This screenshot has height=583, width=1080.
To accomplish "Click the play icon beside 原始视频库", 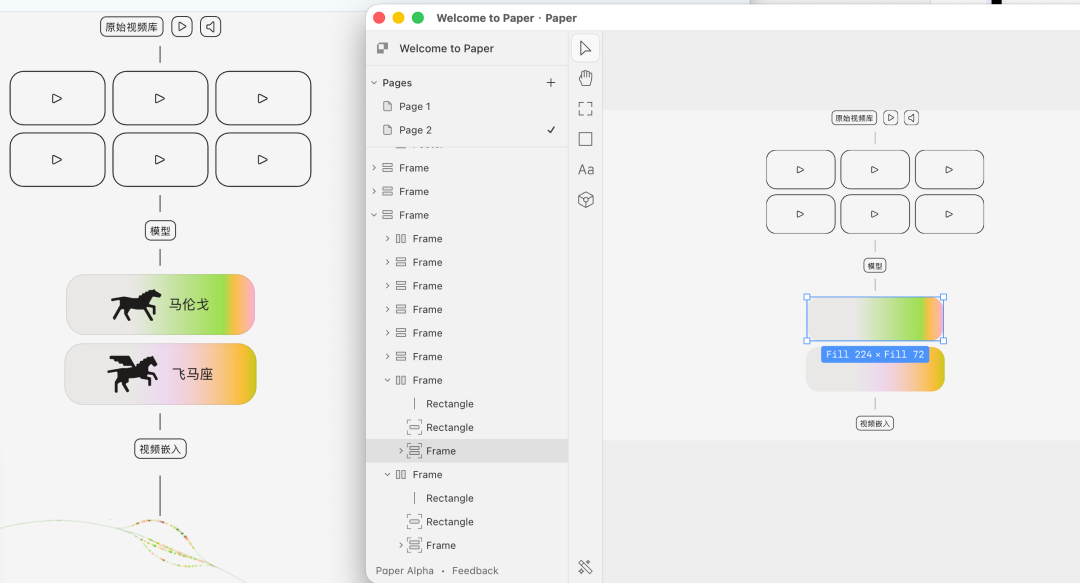I will coord(181,27).
